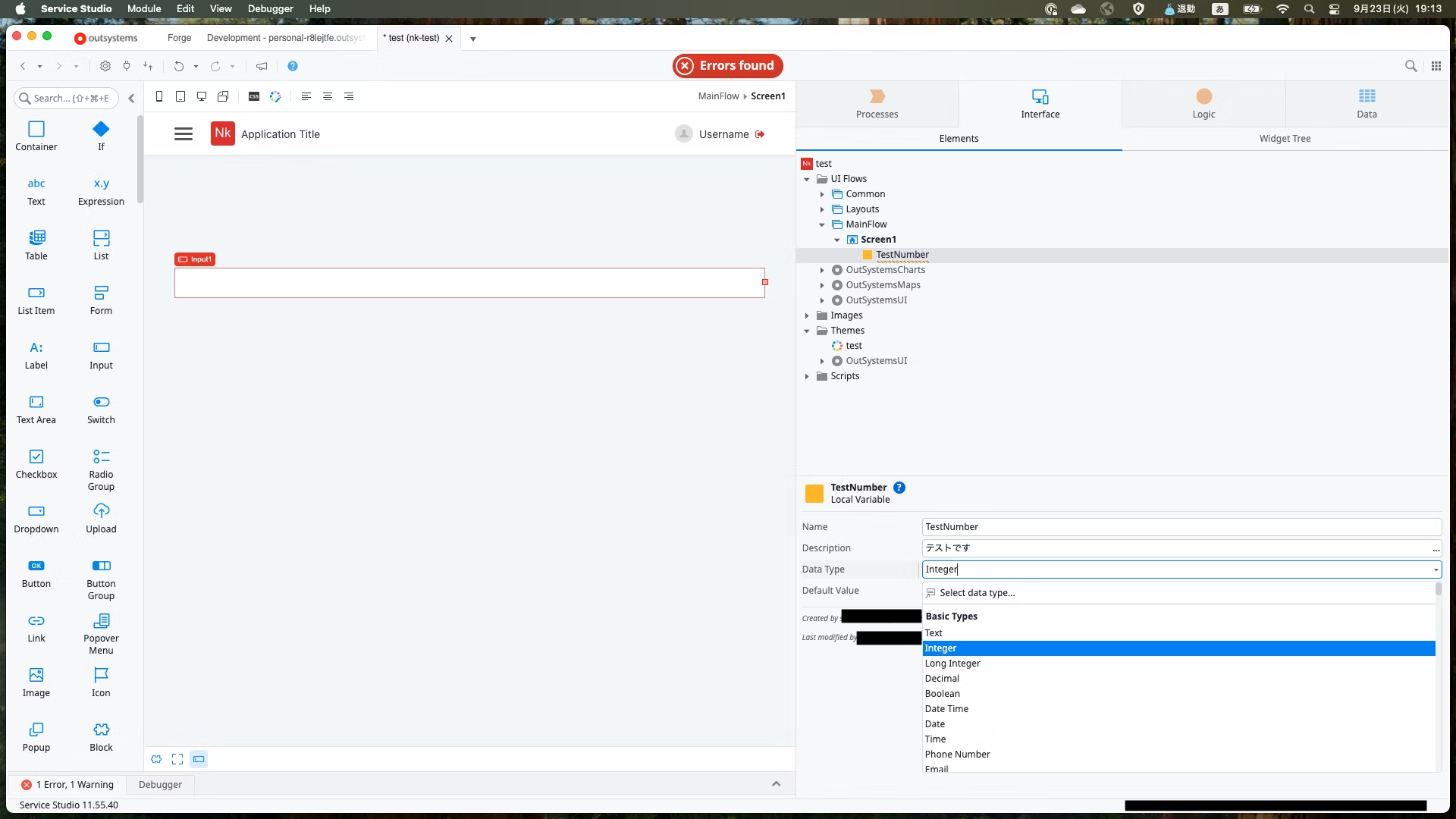
Task: Click the Radio Group widget icon
Action: point(101,457)
